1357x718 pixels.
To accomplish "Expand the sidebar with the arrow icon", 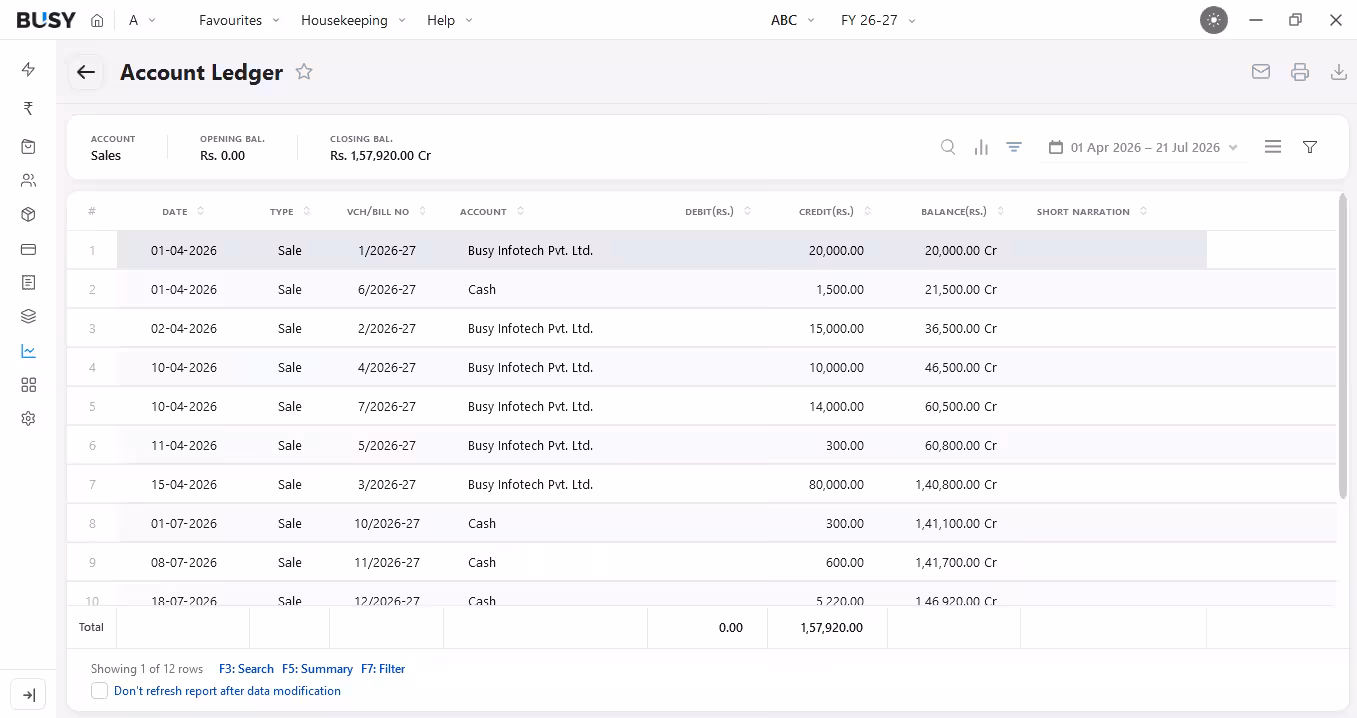I will click(x=28, y=695).
